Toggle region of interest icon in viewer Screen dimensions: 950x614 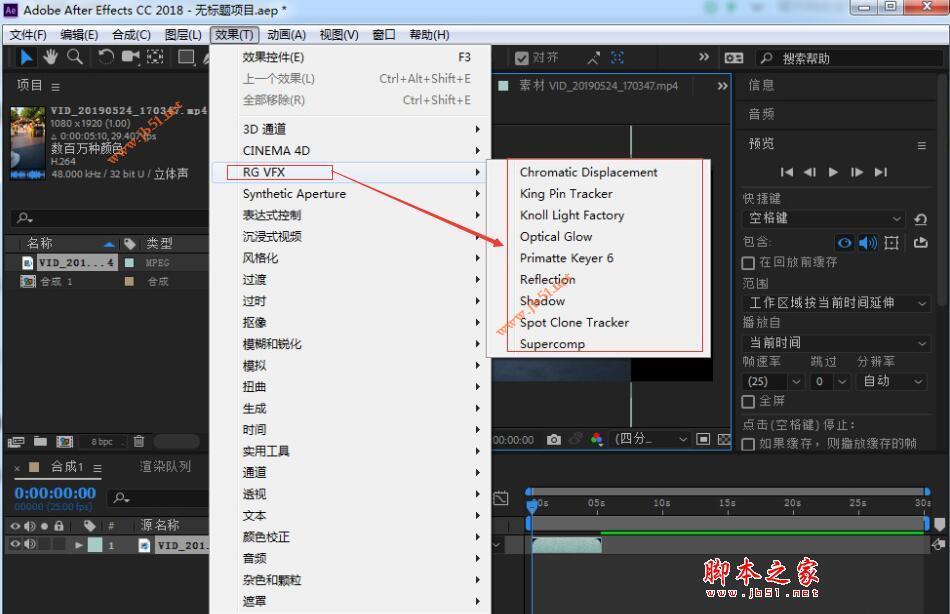click(x=703, y=439)
